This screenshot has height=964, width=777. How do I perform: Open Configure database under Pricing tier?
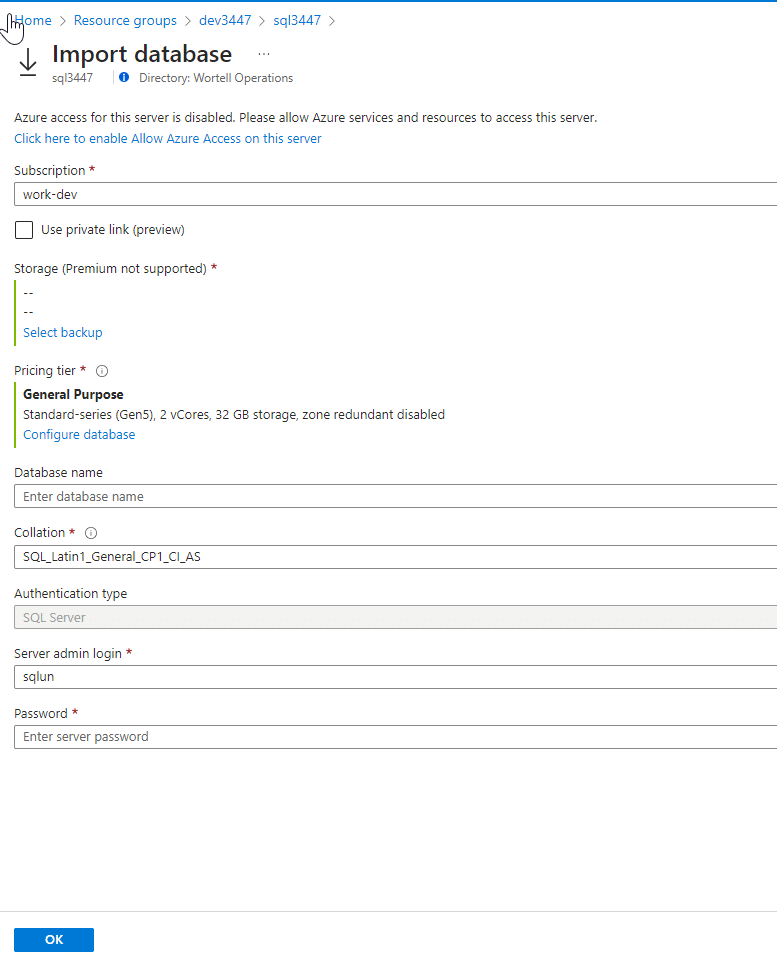point(79,434)
